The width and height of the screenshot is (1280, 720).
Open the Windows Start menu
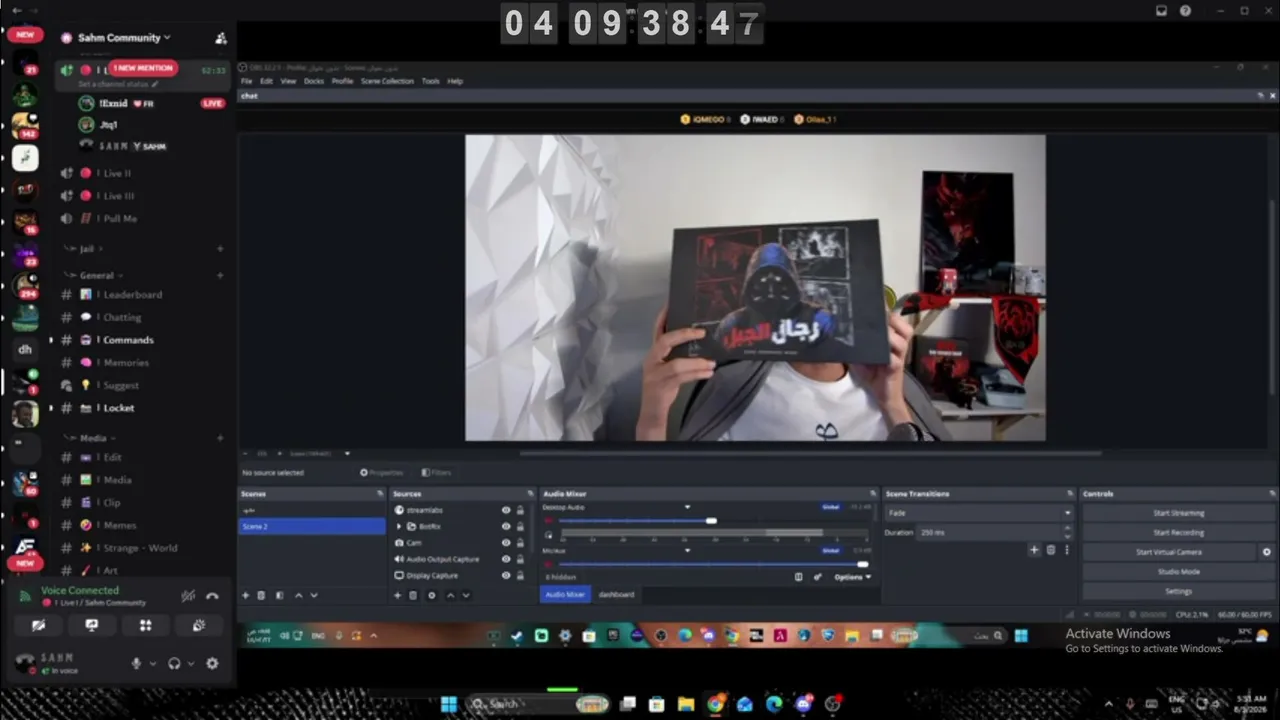[449, 704]
